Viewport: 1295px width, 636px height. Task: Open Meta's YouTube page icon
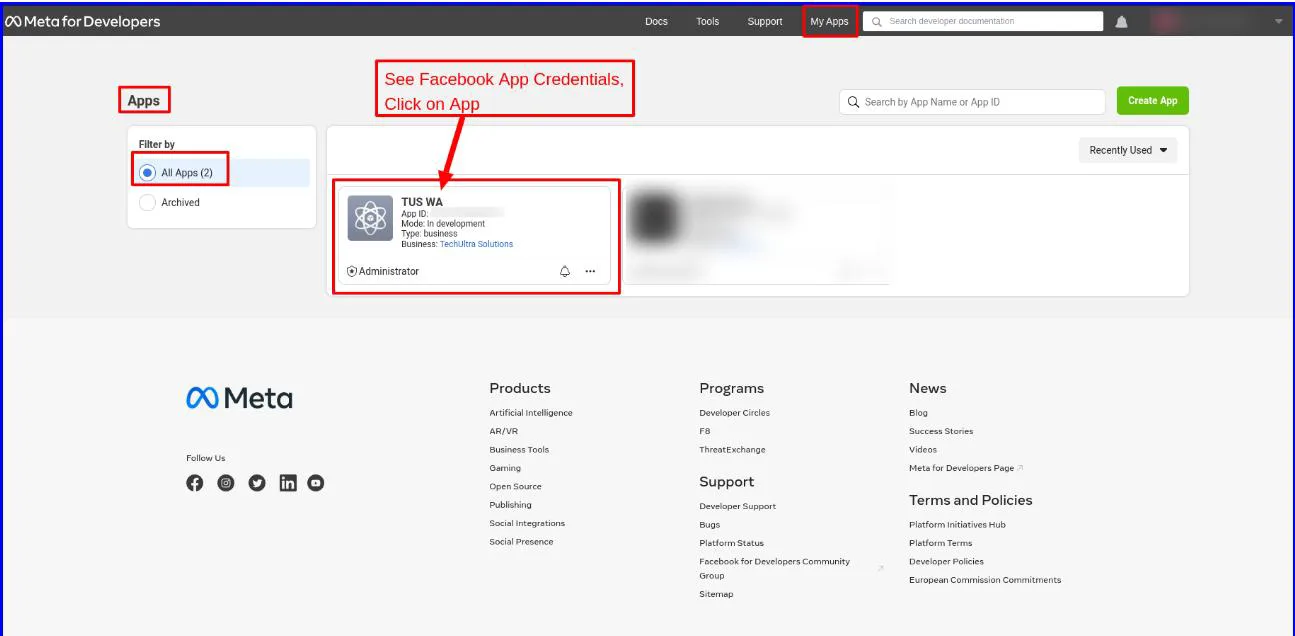pos(316,483)
